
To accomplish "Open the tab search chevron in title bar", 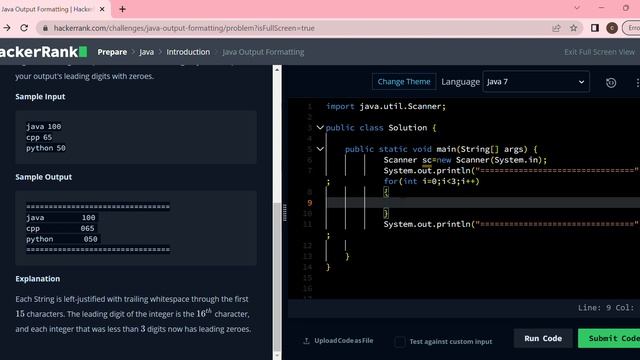I will pyautogui.click(x=577, y=8).
